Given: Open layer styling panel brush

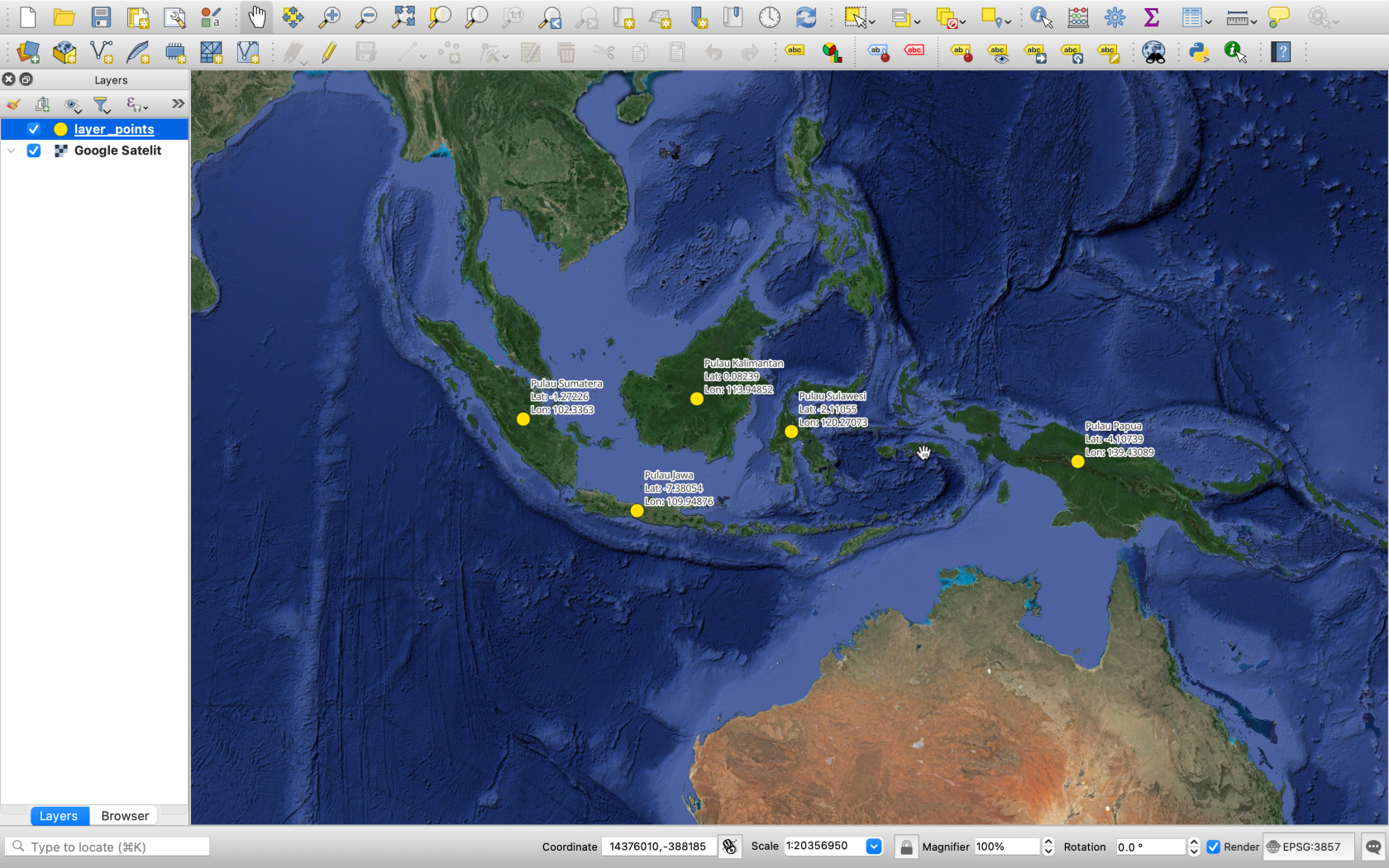Looking at the screenshot, I should [x=13, y=104].
